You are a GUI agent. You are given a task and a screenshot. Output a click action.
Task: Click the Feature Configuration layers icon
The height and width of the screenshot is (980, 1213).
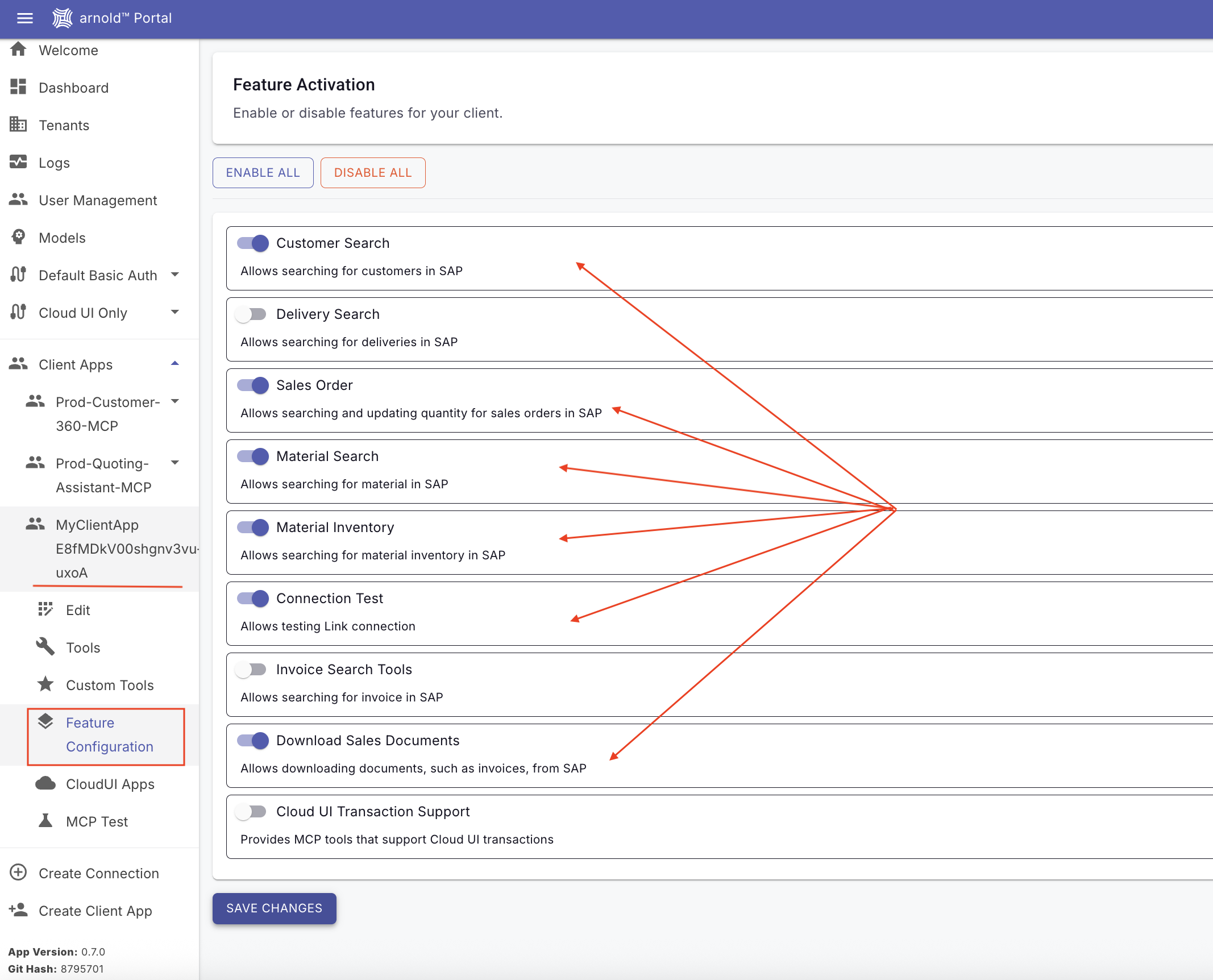[45, 722]
